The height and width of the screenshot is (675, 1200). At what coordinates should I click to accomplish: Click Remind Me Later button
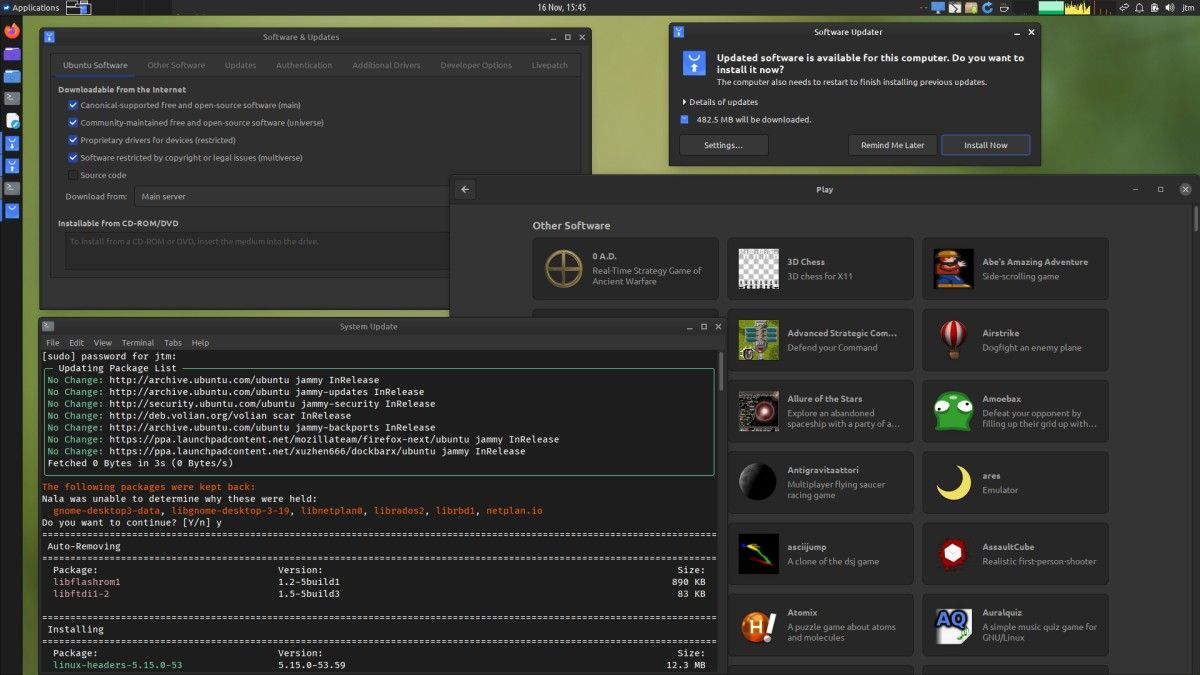892,145
